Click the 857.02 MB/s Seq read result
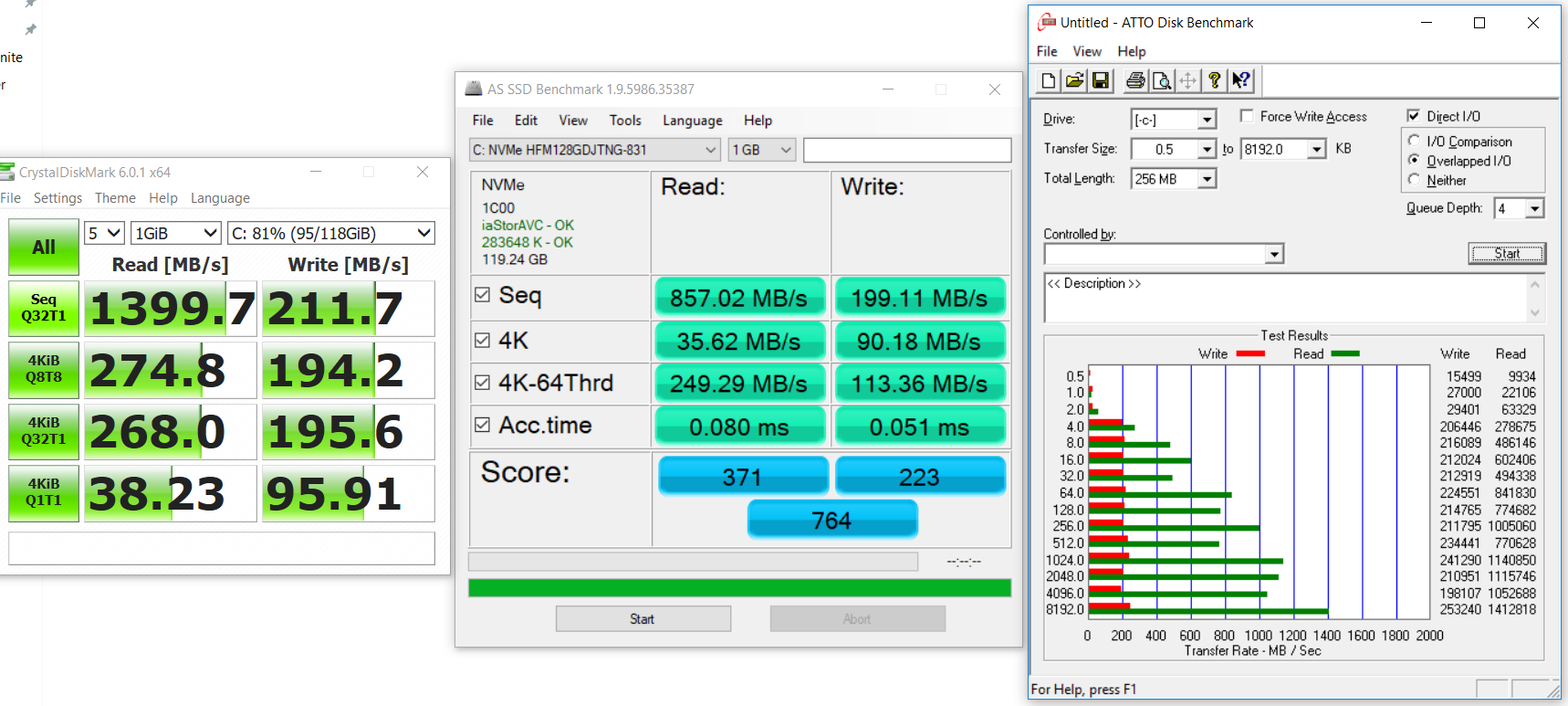The width and height of the screenshot is (1568, 706). [x=739, y=298]
